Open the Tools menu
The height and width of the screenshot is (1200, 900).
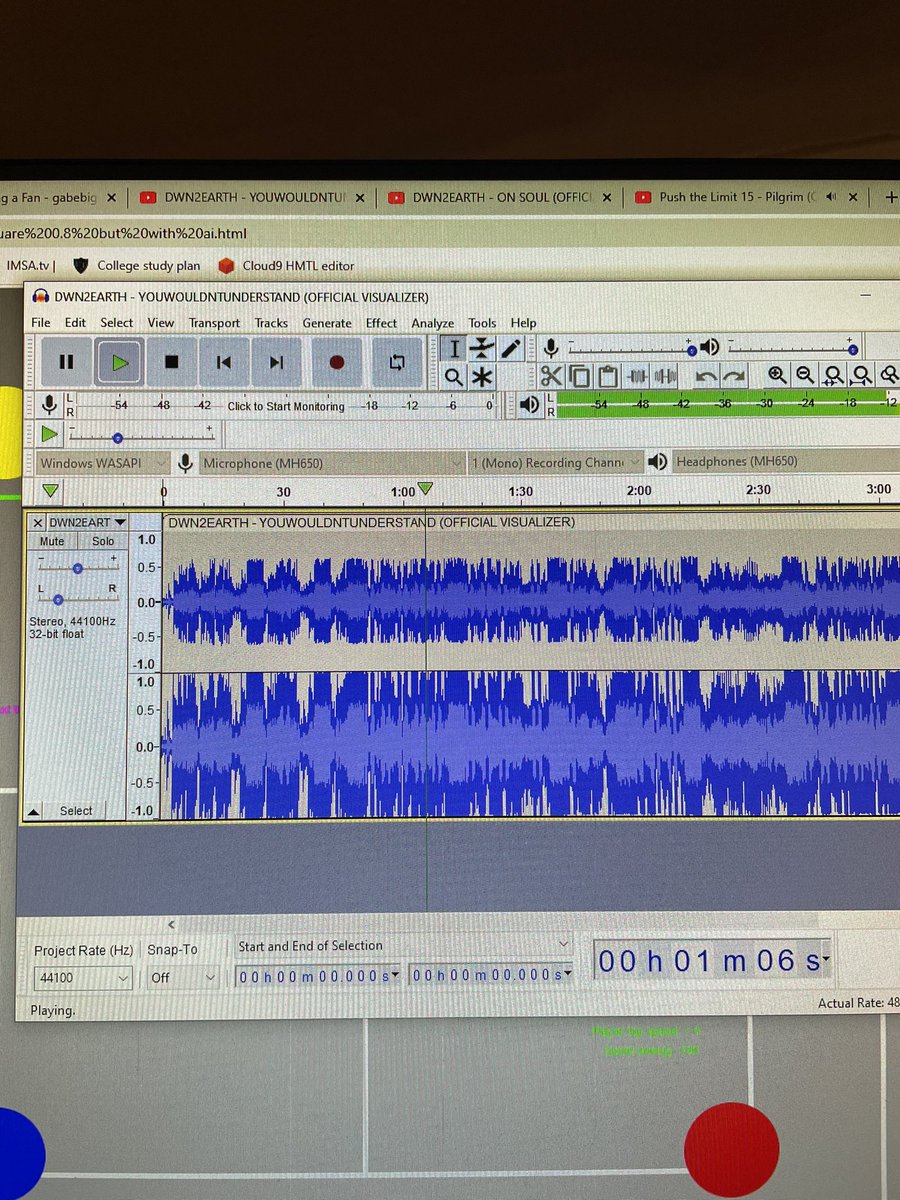point(482,323)
